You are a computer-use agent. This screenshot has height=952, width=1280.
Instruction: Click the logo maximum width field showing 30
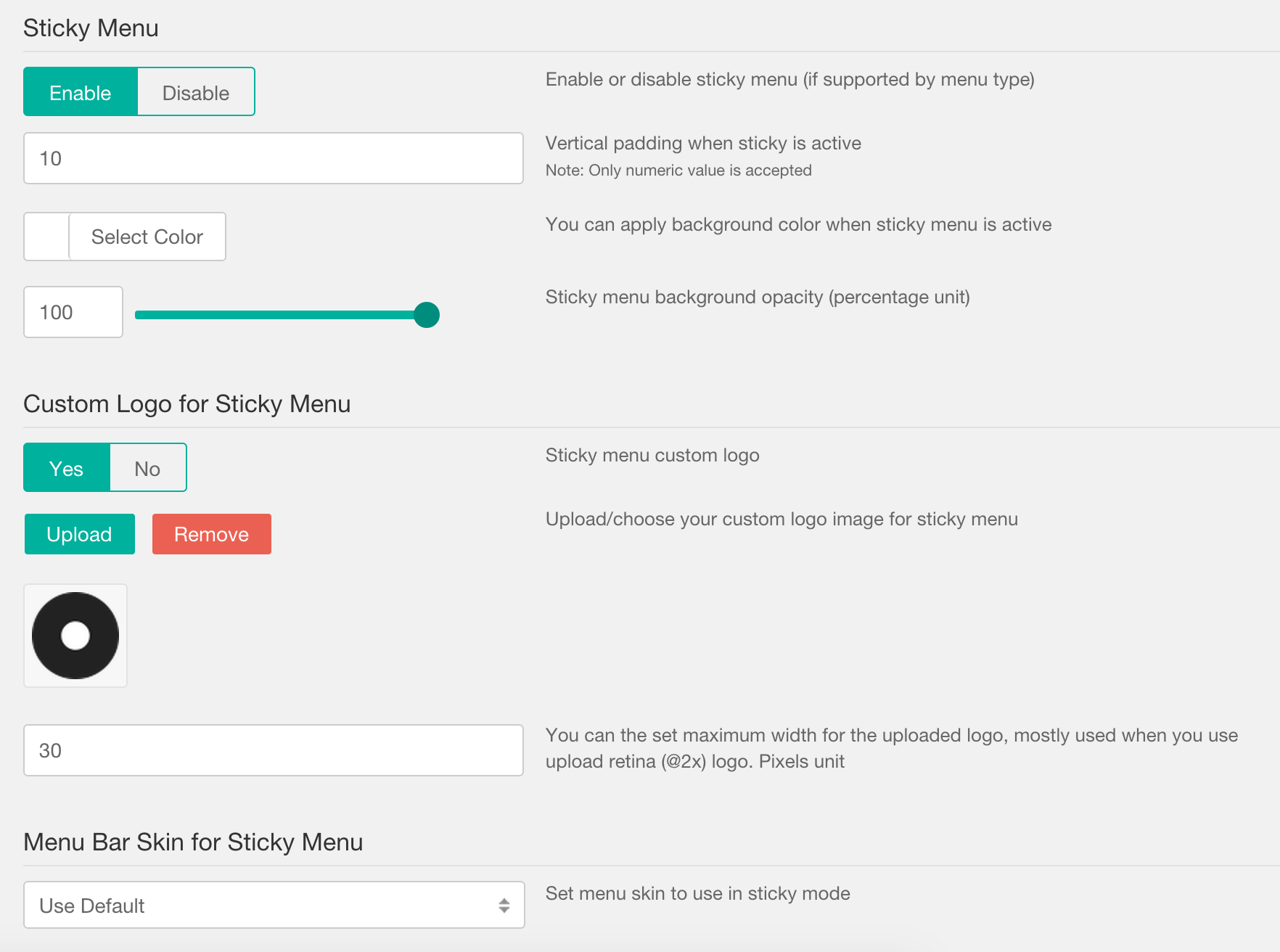point(273,750)
